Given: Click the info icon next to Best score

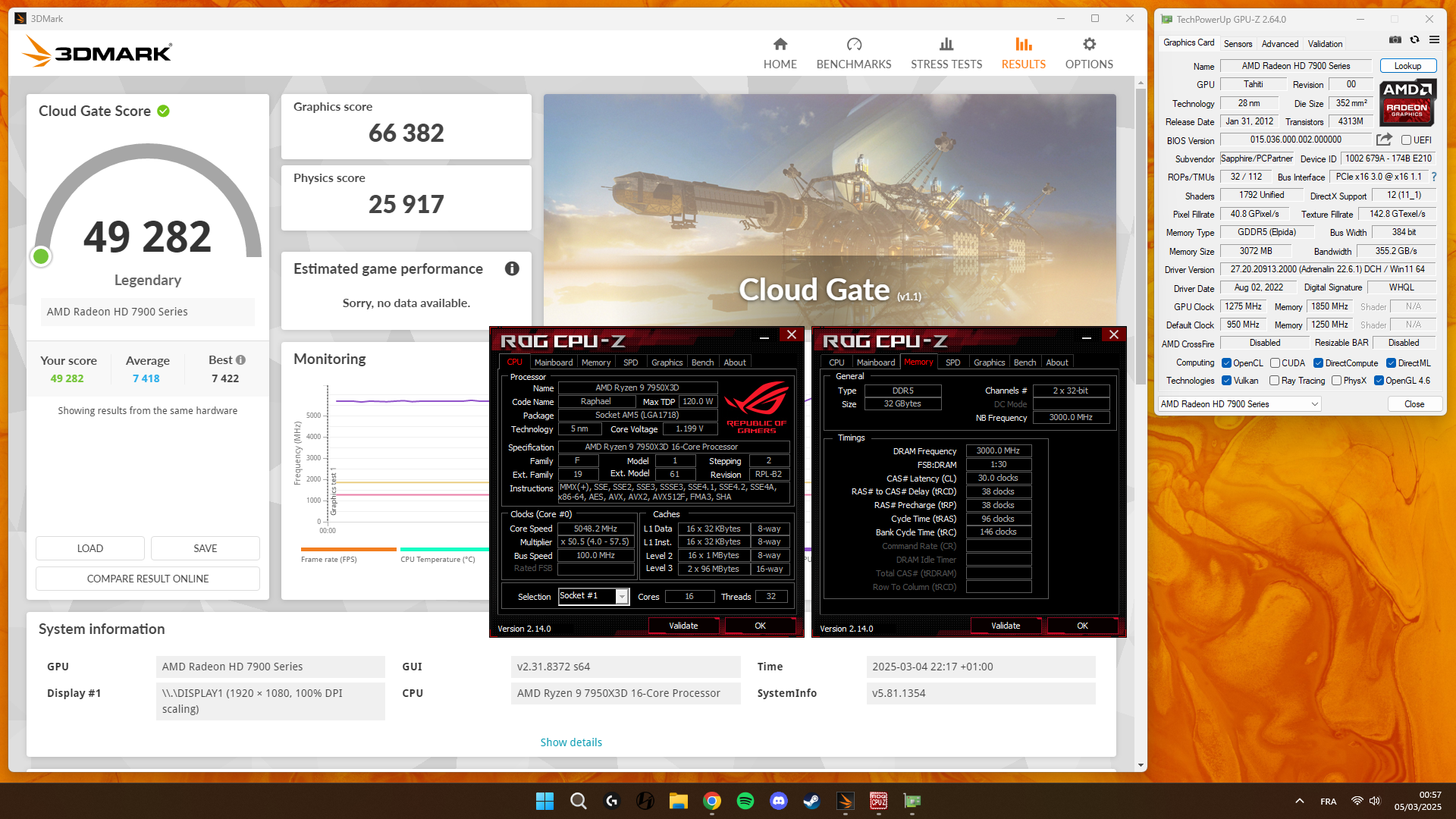Looking at the screenshot, I should click(240, 360).
